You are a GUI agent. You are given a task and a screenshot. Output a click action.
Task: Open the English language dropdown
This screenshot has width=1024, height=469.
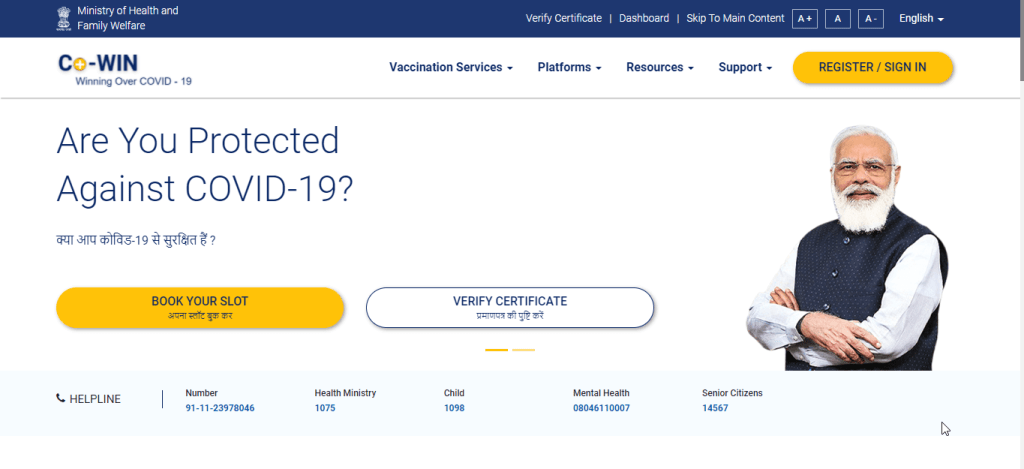(x=921, y=19)
